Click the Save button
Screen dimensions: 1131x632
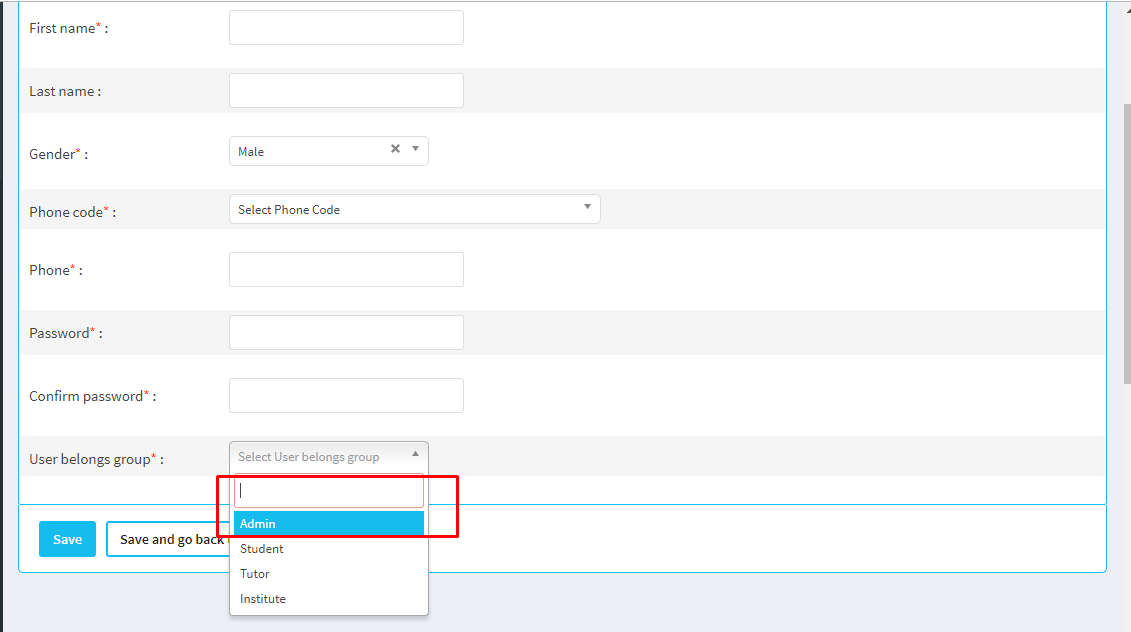[67, 539]
